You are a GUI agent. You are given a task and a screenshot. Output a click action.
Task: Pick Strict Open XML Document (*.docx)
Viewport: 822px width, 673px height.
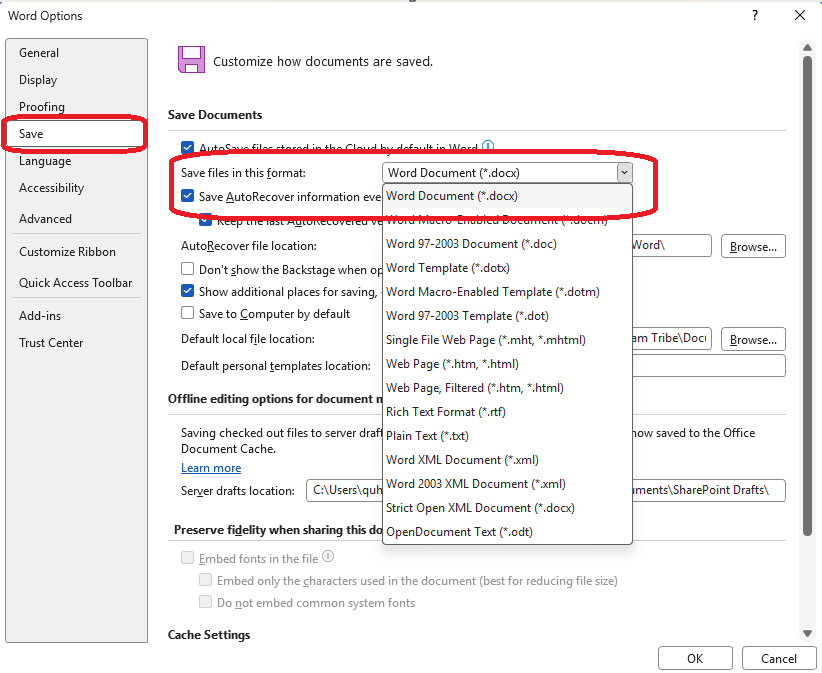(507, 508)
